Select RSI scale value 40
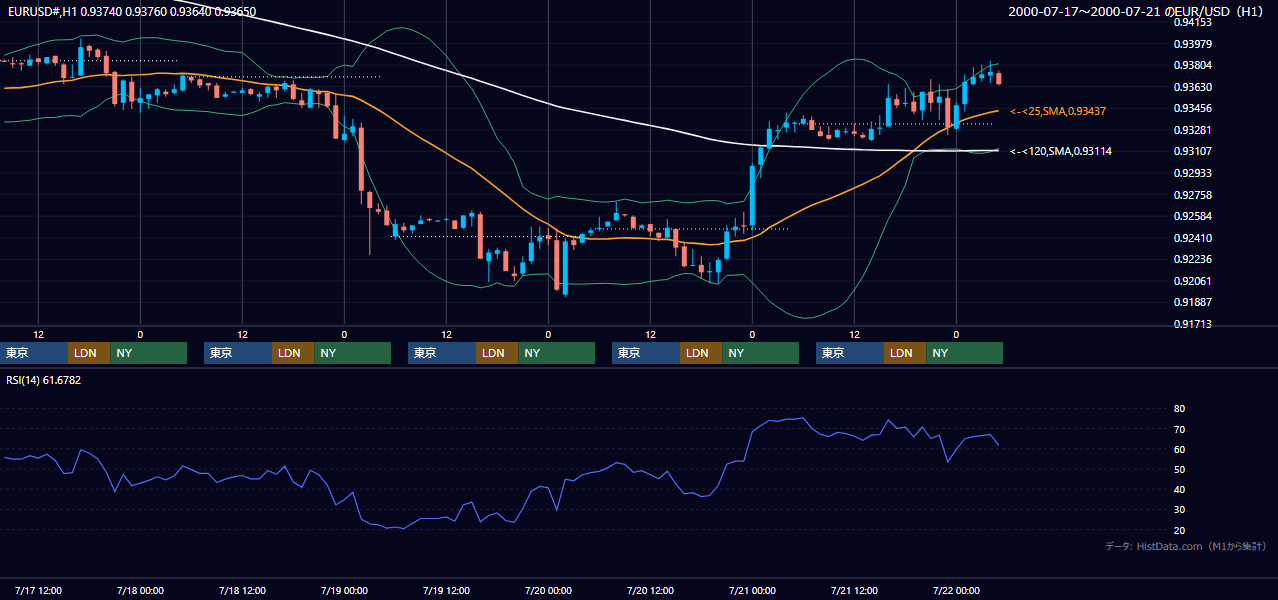The image size is (1278, 600). point(1179,489)
